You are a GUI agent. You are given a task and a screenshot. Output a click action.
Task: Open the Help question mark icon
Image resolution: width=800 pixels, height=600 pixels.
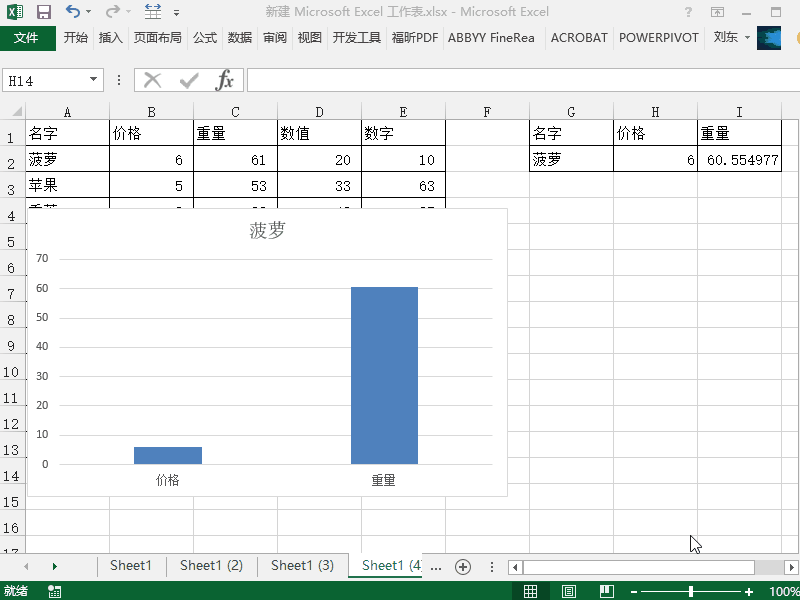(x=689, y=12)
